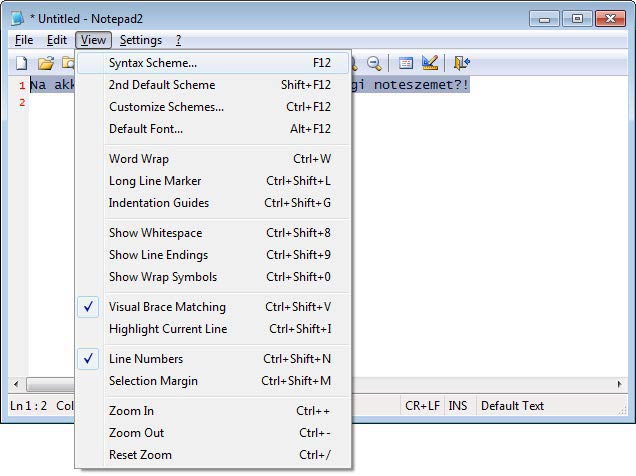Image resolution: width=636 pixels, height=476 pixels.
Task: Open the Settings menu
Action: [141, 40]
